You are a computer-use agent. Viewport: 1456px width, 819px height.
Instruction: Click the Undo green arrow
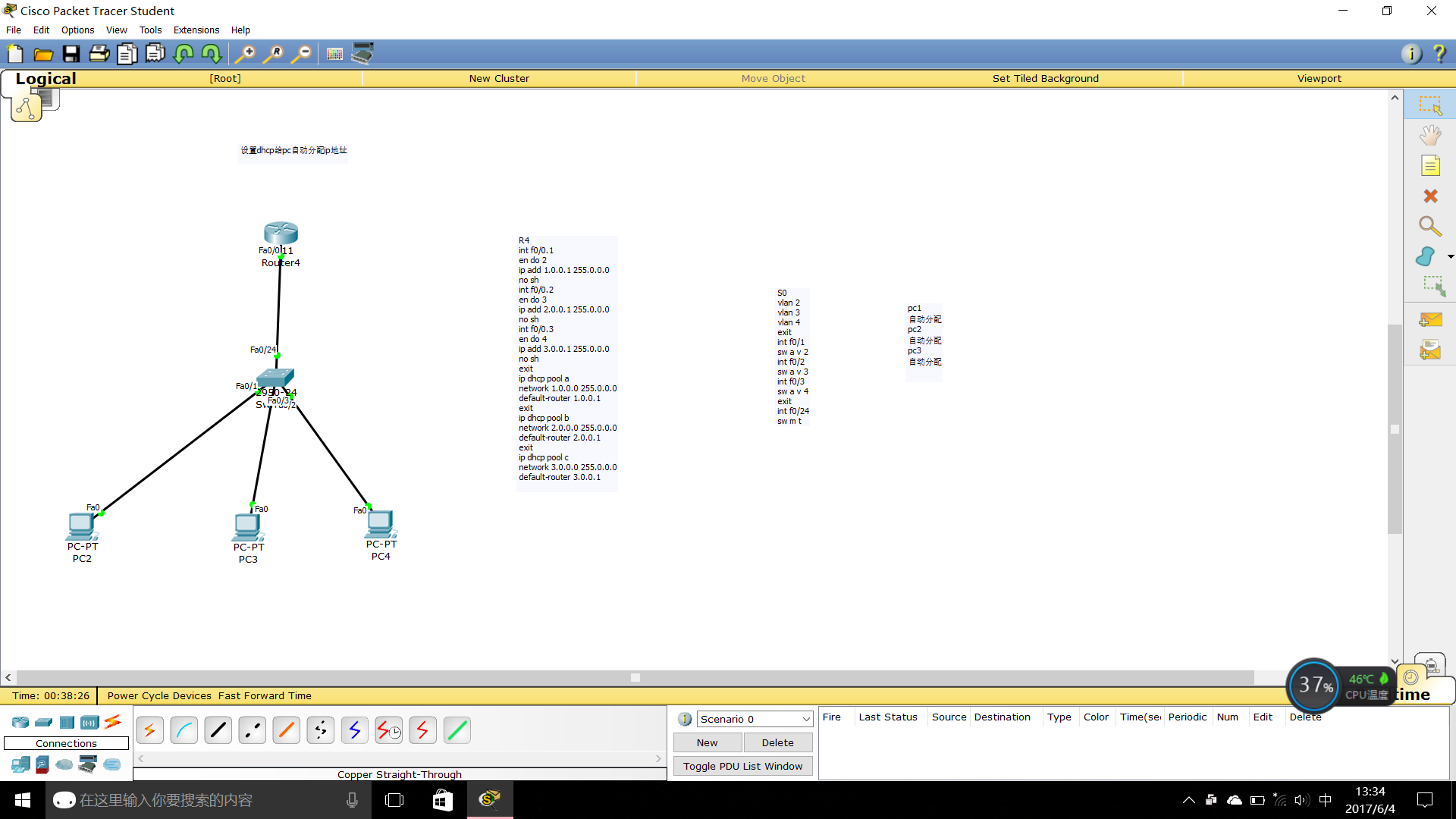[184, 54]
